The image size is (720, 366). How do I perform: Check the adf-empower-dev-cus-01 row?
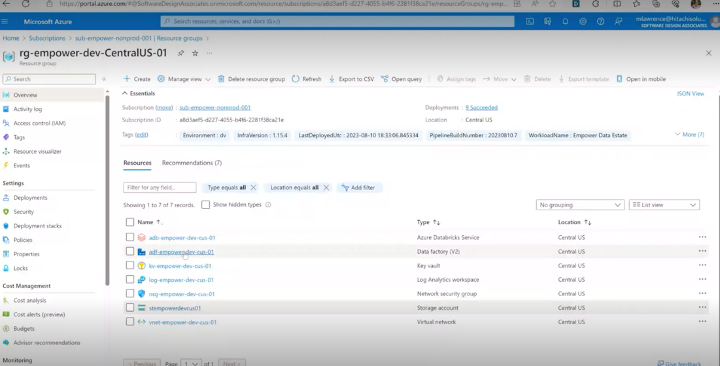pyautogui.click(x=130, y=251)
